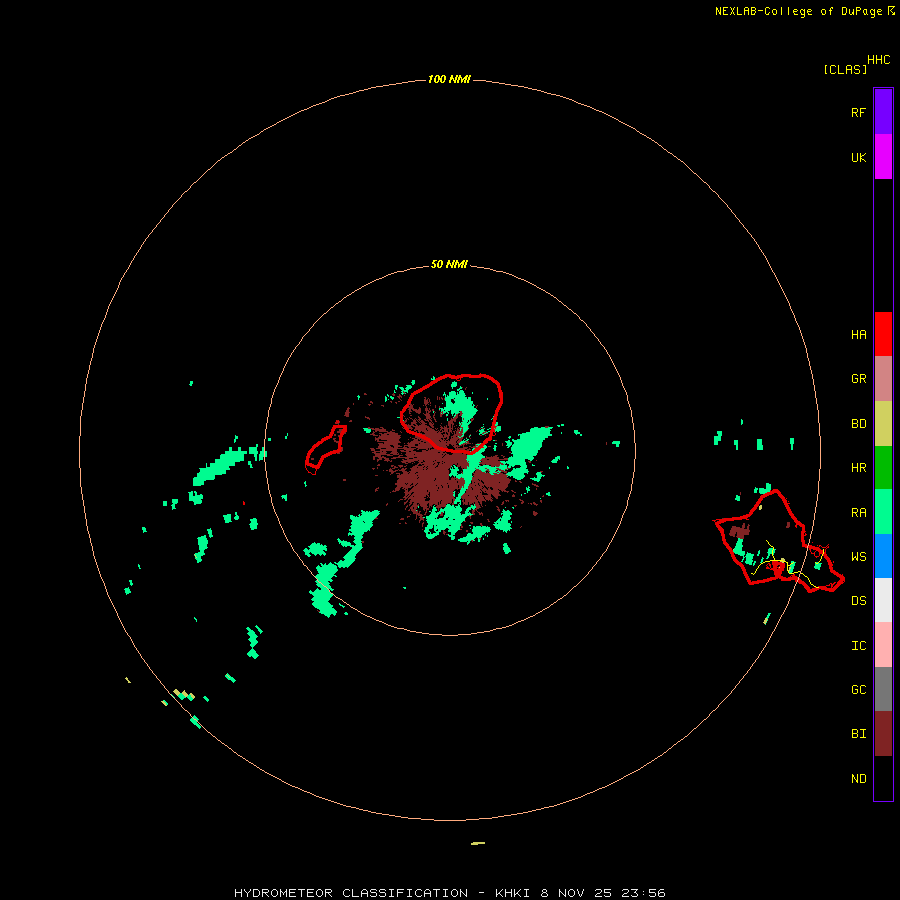
Task: Click the small red island outline left of center
Action: tap(325, 449)
